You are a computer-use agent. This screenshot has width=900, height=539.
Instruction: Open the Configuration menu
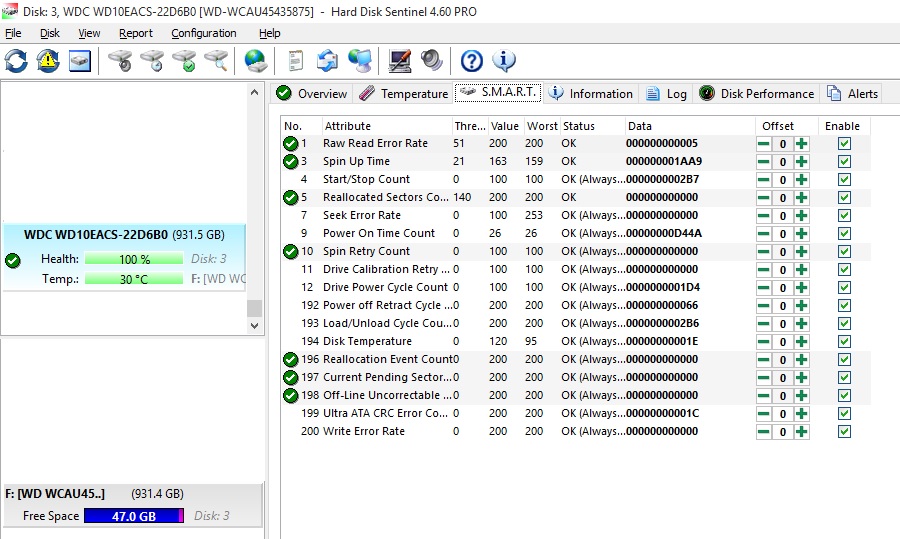click(x=204, y=33)
